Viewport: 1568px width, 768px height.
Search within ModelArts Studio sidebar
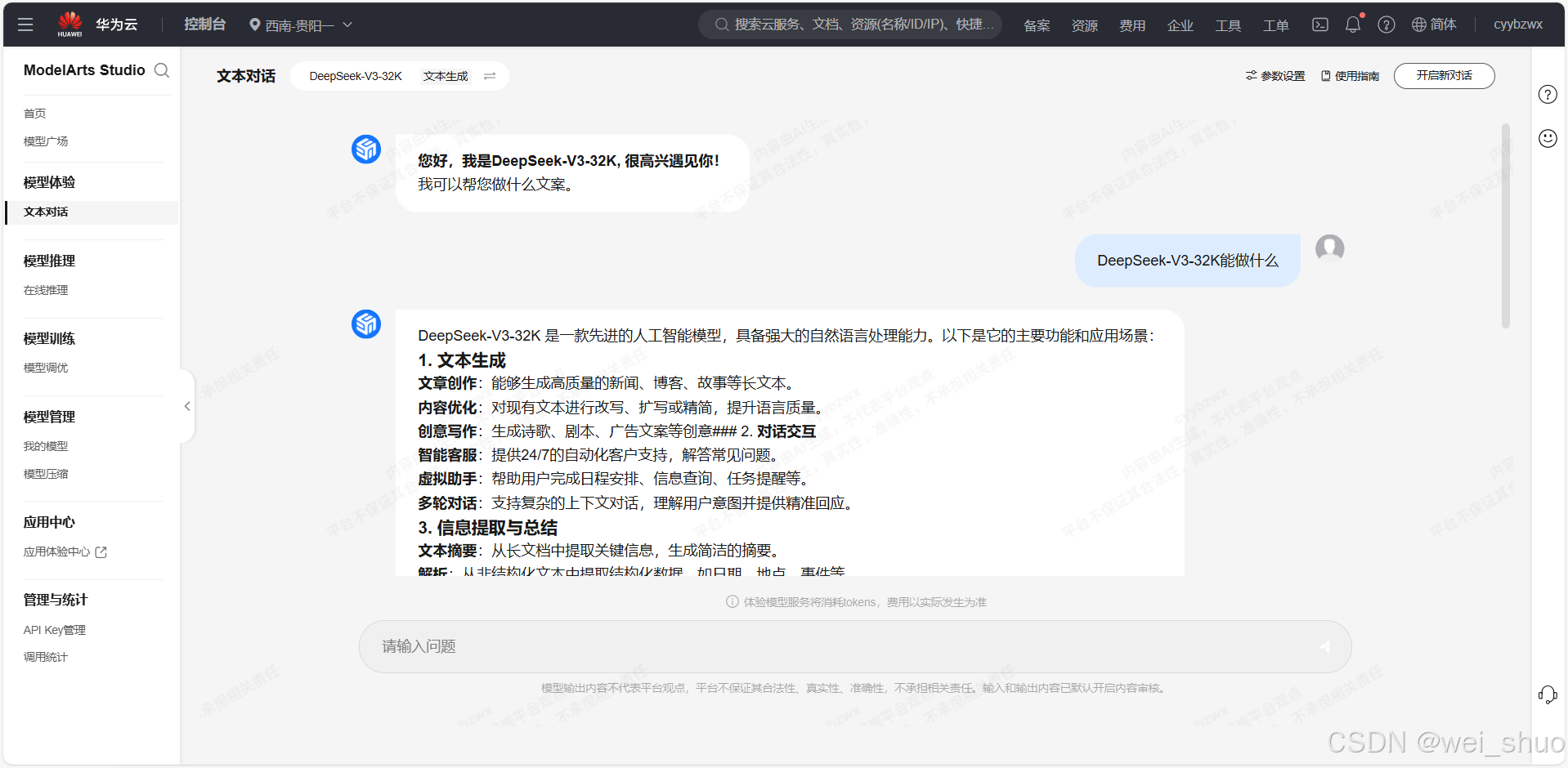tap(162, 70)
